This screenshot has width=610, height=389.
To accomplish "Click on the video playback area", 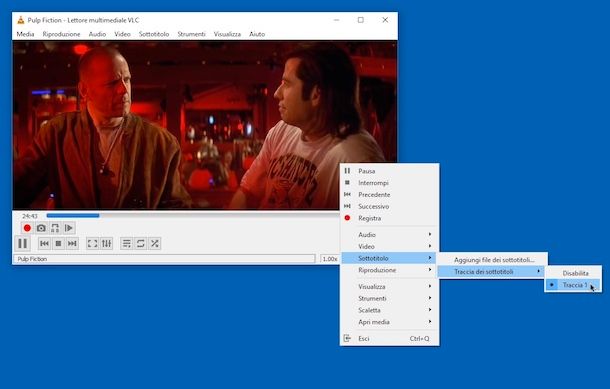I will [205, 125].
